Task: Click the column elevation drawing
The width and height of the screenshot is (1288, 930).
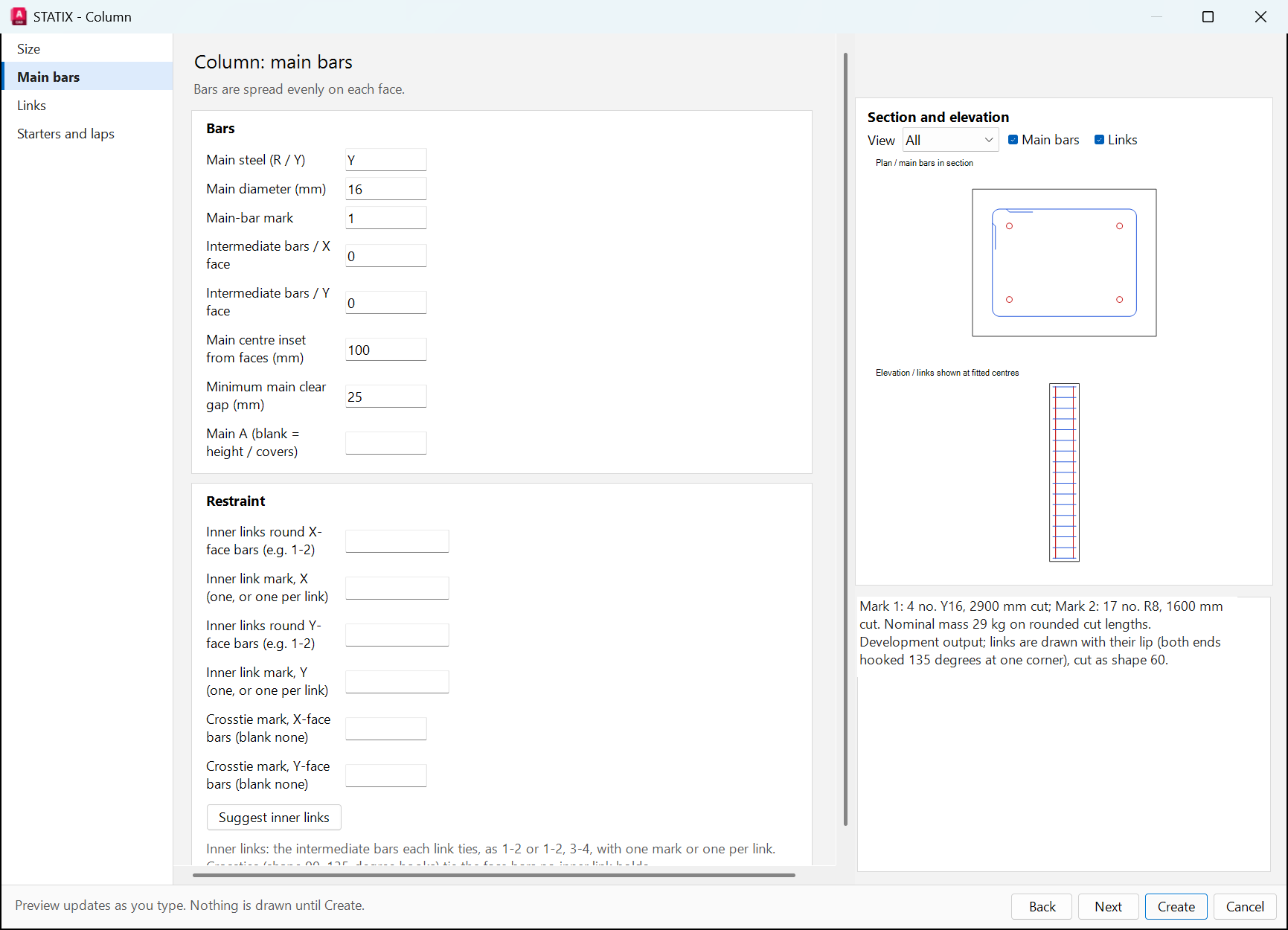Action: pyautogui.click(x=1064, y=472)
